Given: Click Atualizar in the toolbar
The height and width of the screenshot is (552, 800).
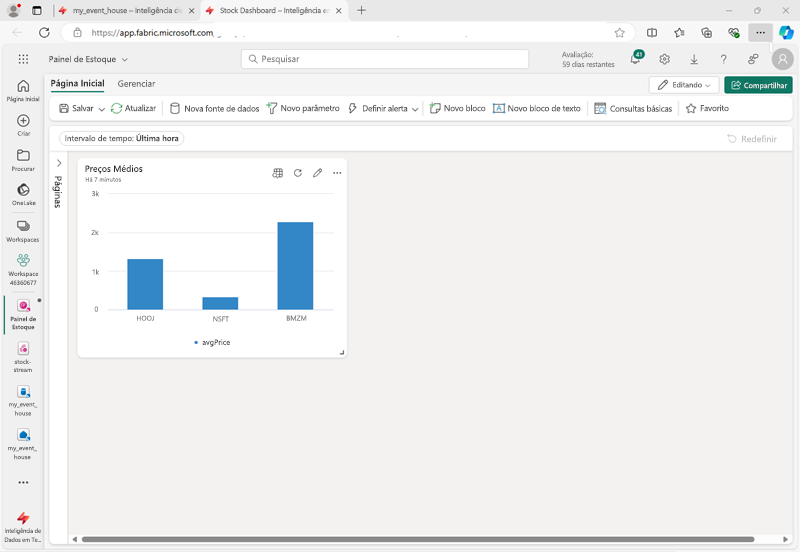Looking at the screenshot, I should (134, 109).
